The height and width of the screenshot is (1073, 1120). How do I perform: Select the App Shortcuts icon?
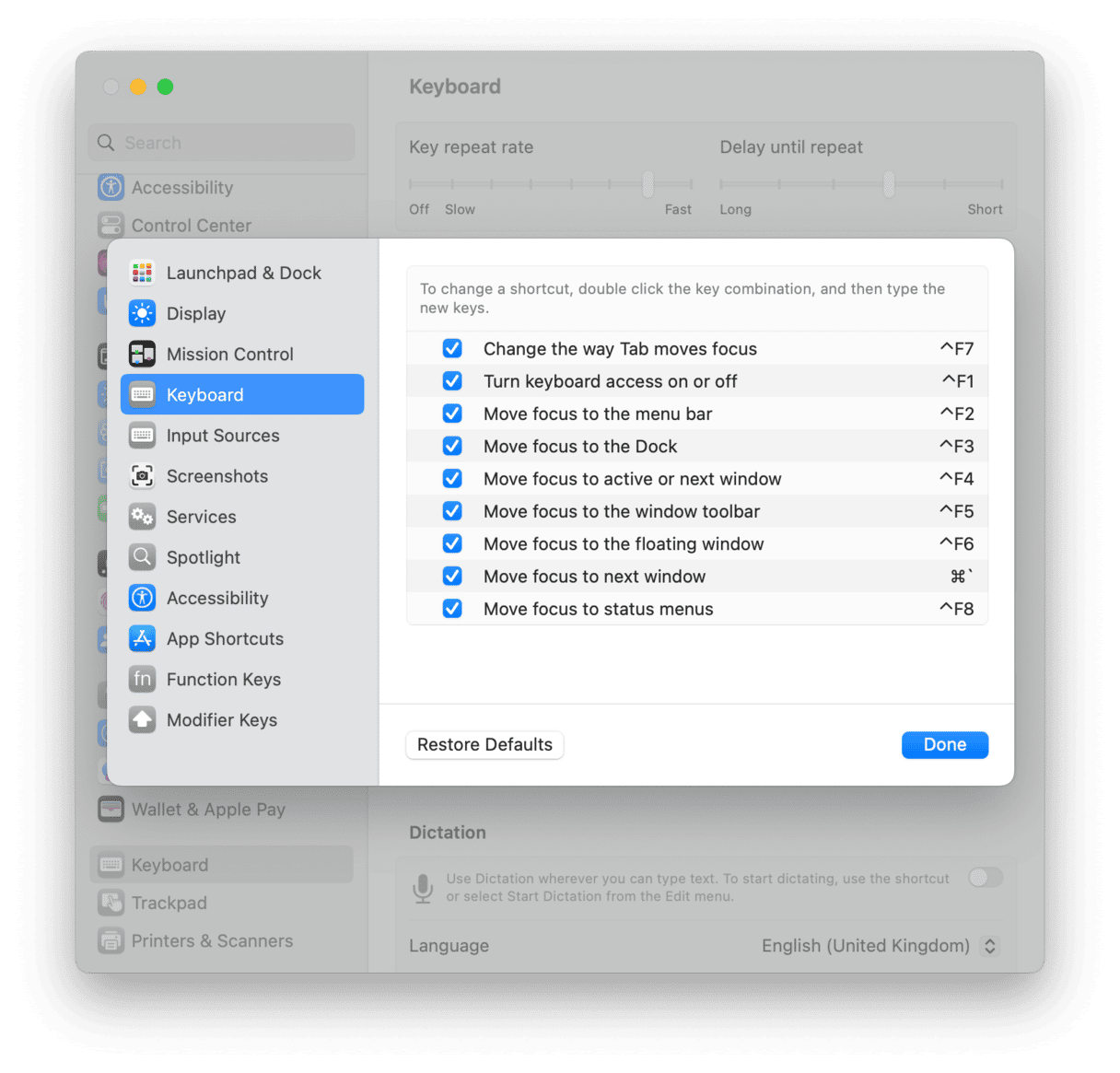click(142, 638)
